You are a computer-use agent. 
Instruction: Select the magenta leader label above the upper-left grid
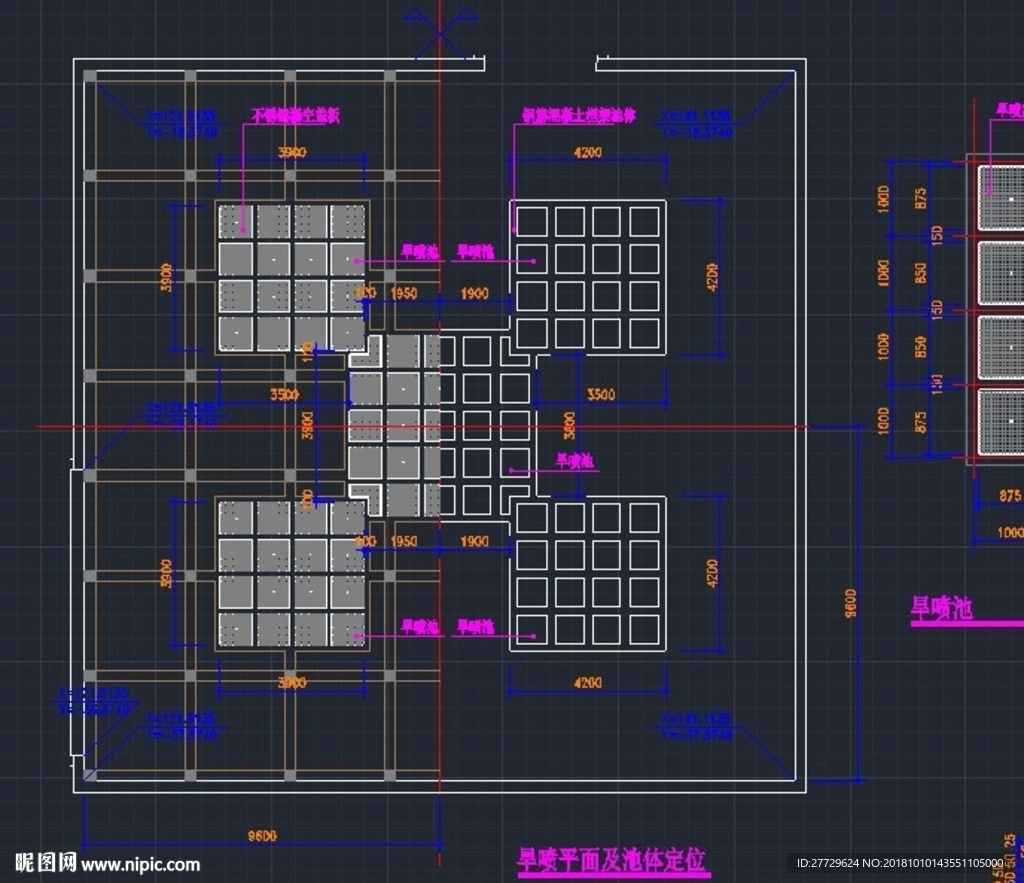pos(296,116)
